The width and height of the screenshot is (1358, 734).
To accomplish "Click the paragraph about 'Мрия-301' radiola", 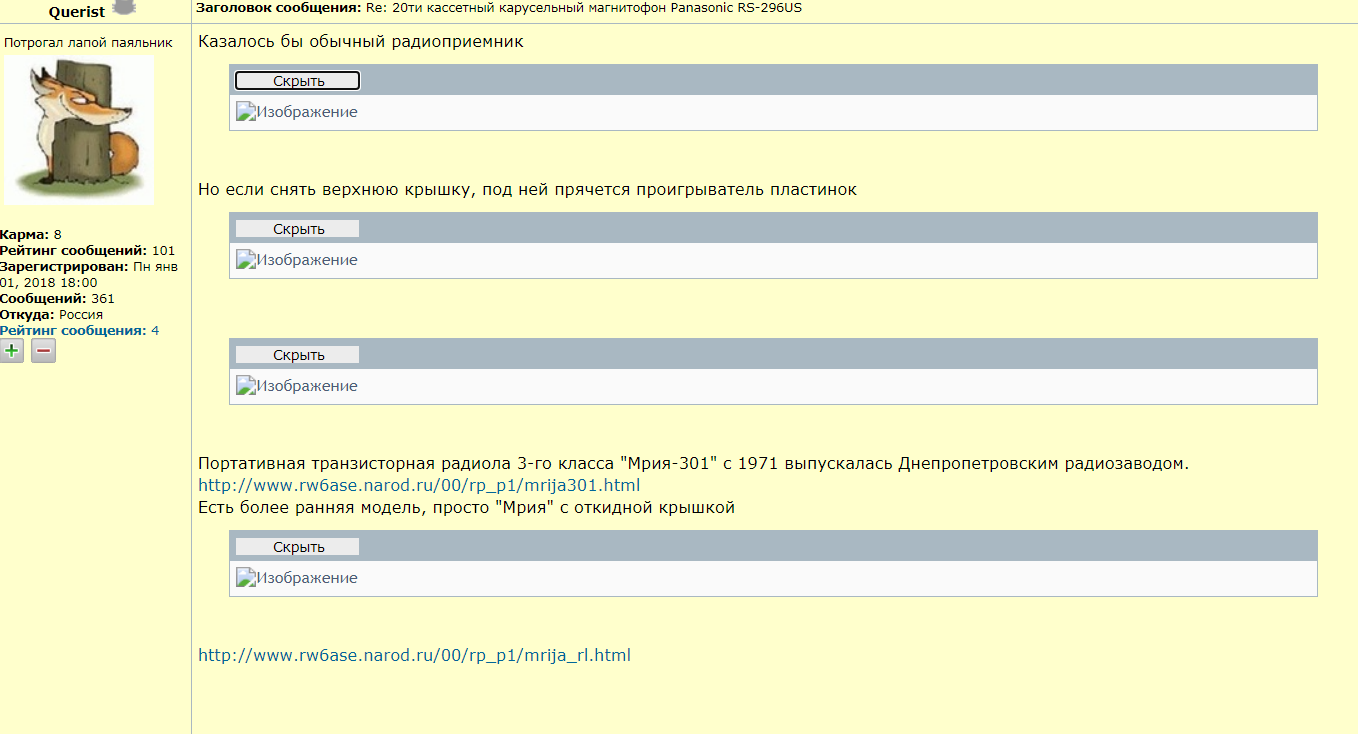I will (x=693, y=464).
